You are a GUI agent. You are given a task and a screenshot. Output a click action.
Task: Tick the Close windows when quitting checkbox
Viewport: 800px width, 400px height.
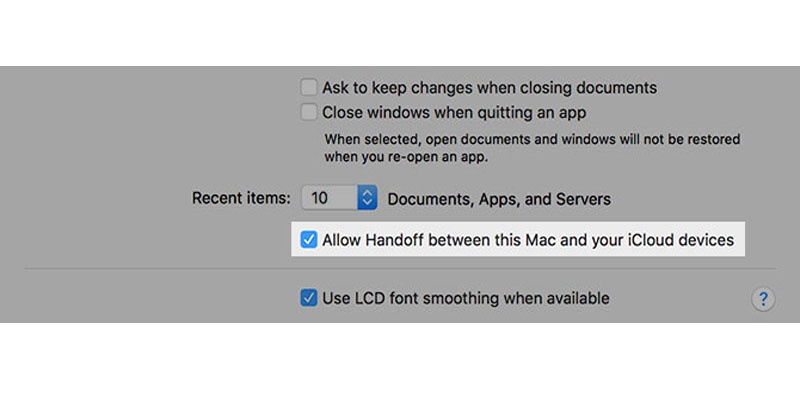point(309,112)
